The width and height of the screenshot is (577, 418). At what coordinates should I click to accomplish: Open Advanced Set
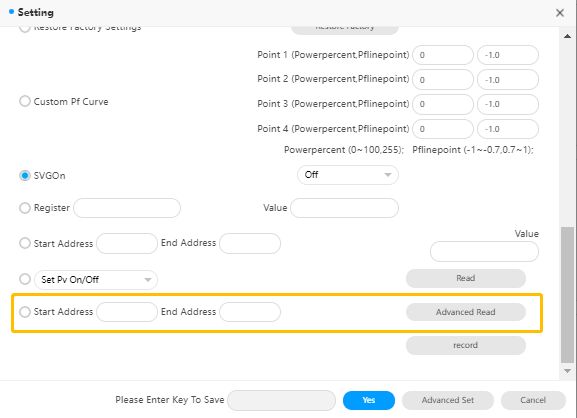point(448,400)
